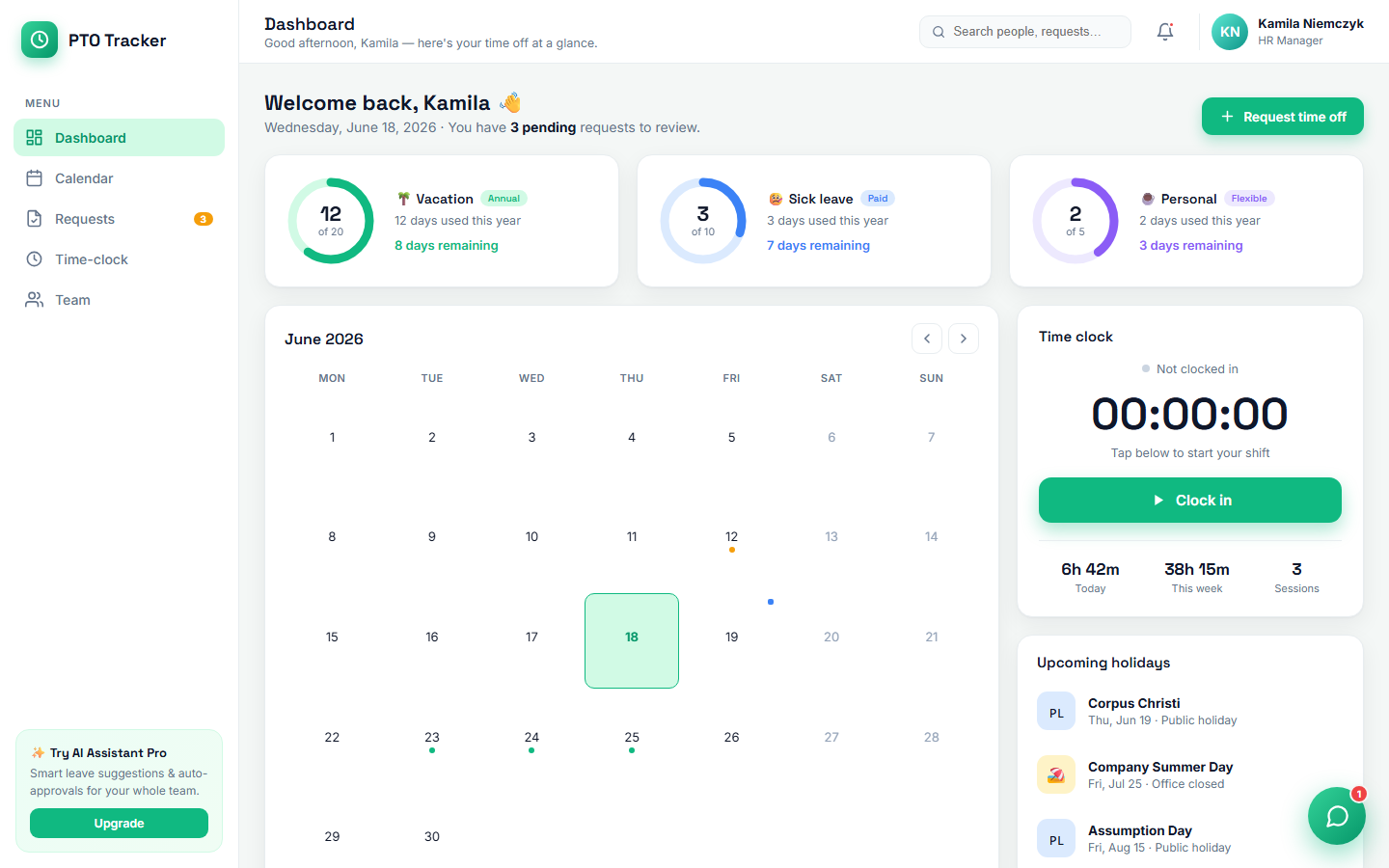Click the 38h 15m This week stat
Viewport: 1389px width, 868px height.
(1197, 578)
